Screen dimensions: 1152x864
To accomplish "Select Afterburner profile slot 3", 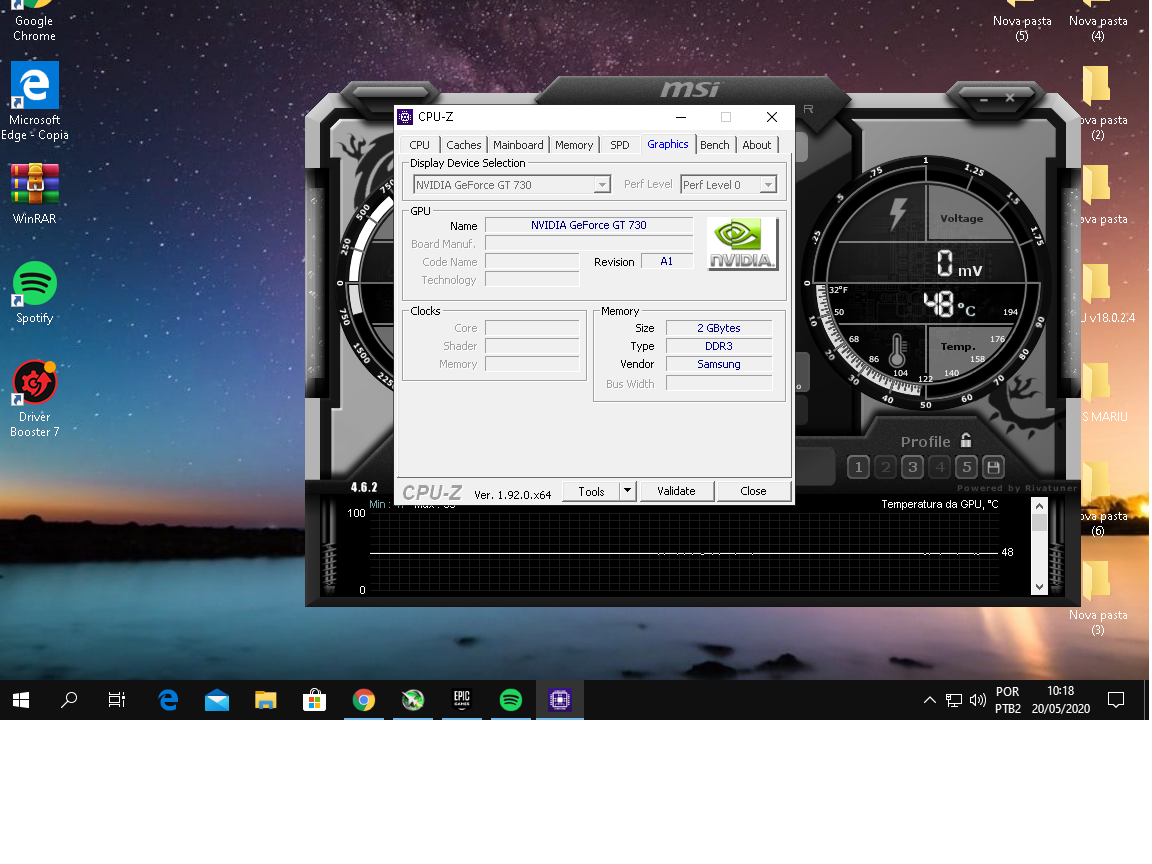I will click(x=912, y=467).
